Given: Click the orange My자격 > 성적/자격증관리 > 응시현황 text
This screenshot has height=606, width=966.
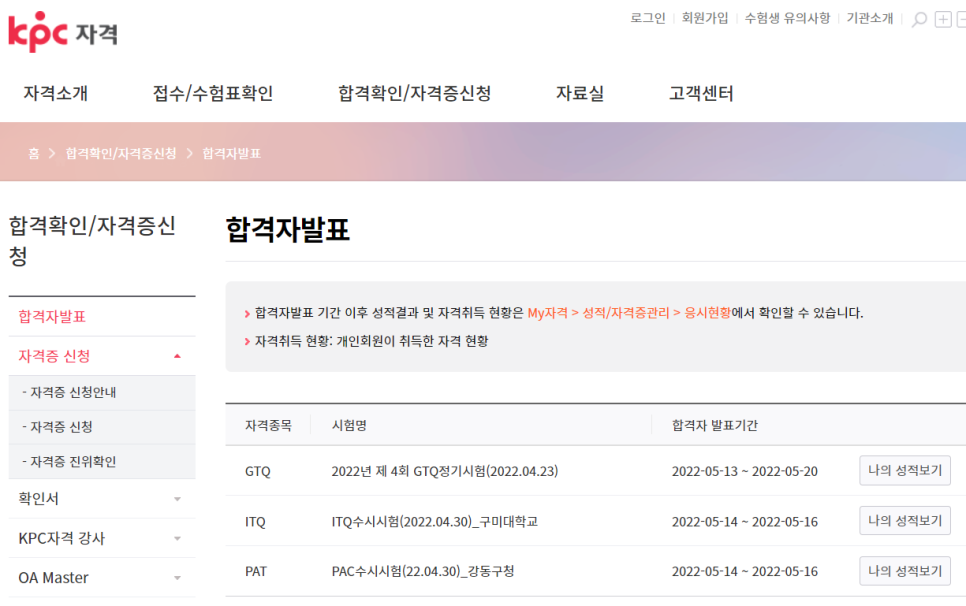Looking at the screenshot, I should (x=629, y=313).
